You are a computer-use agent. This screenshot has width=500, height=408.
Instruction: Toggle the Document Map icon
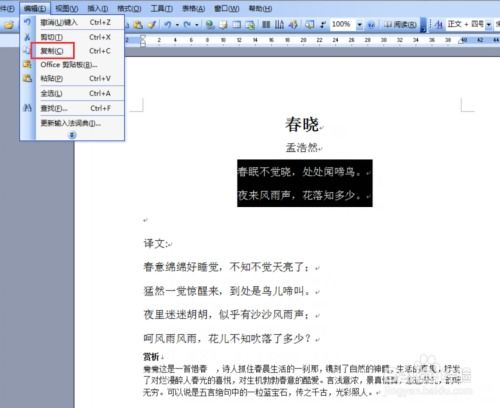(310, 25)
